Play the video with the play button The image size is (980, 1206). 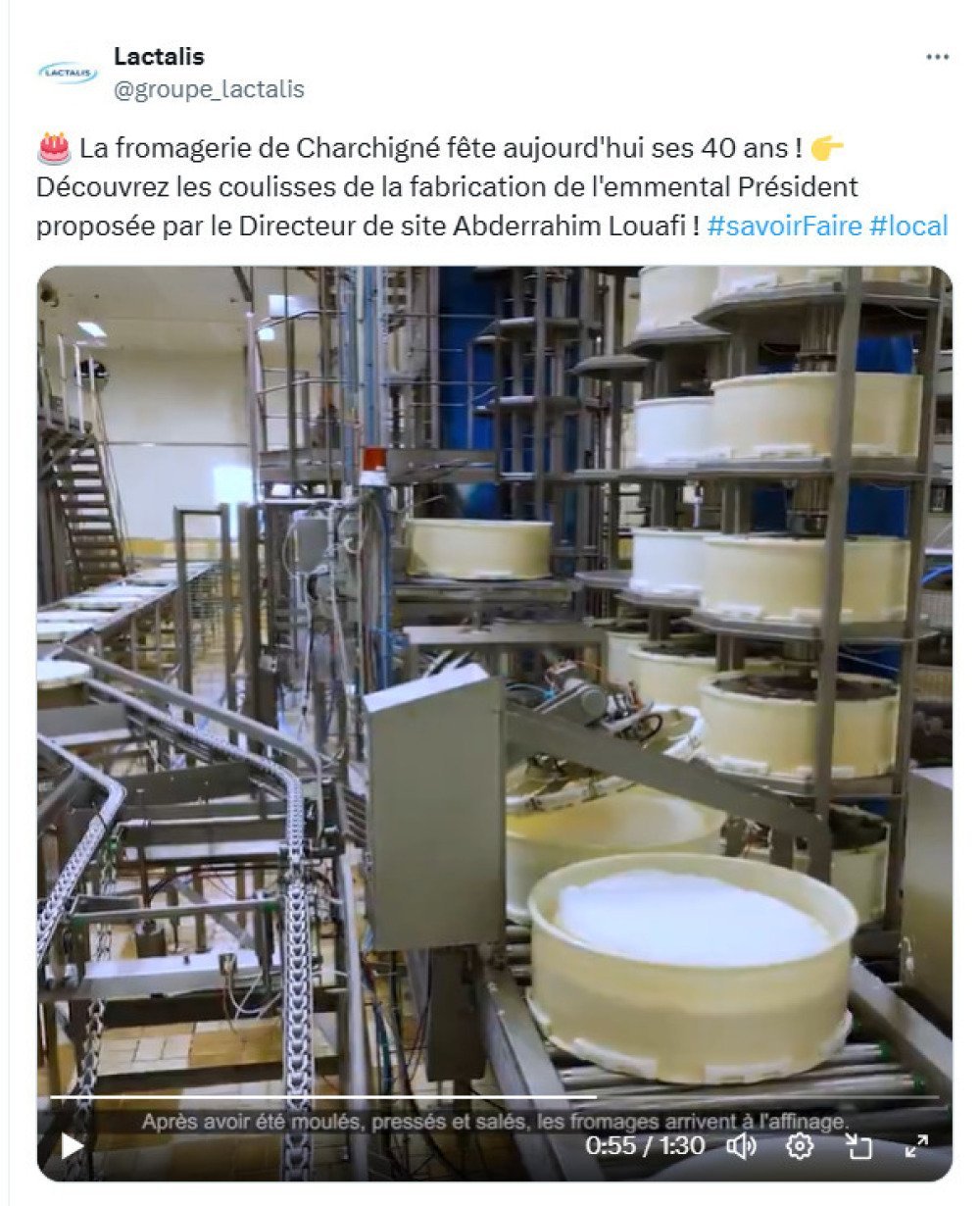point(72,1145)
